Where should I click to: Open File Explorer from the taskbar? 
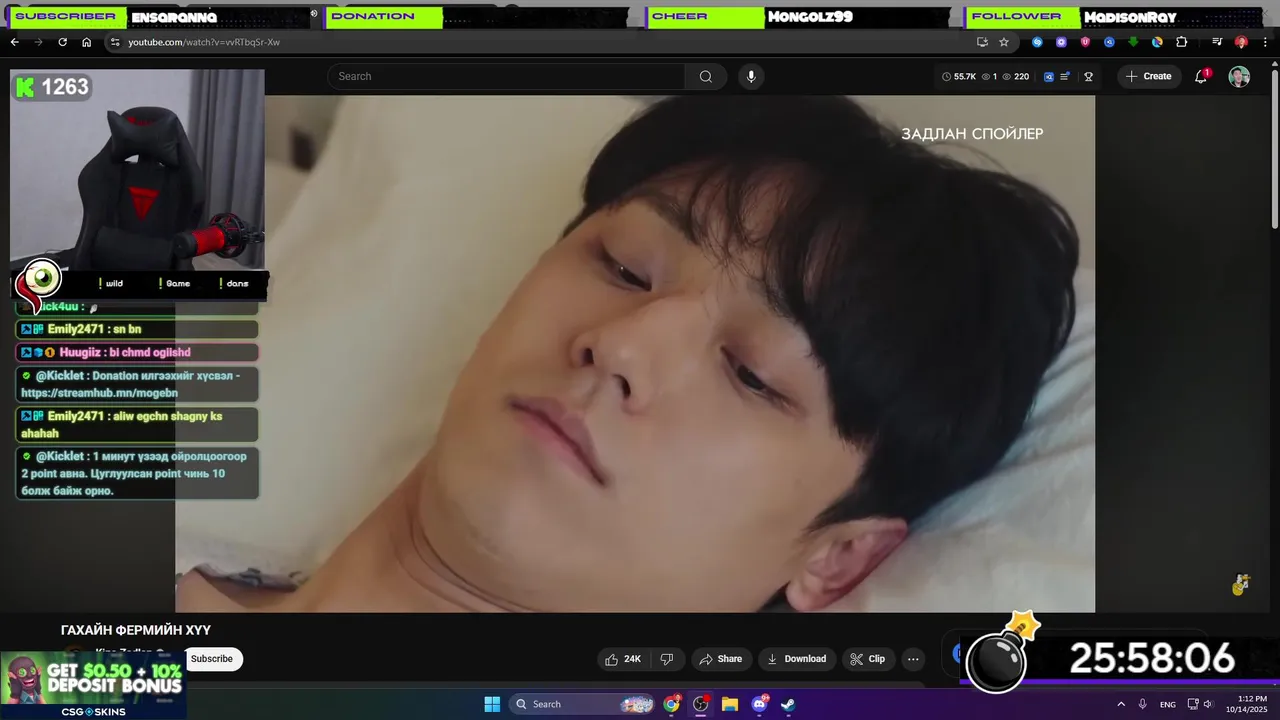pyautogui.click(x=730, y=704)
